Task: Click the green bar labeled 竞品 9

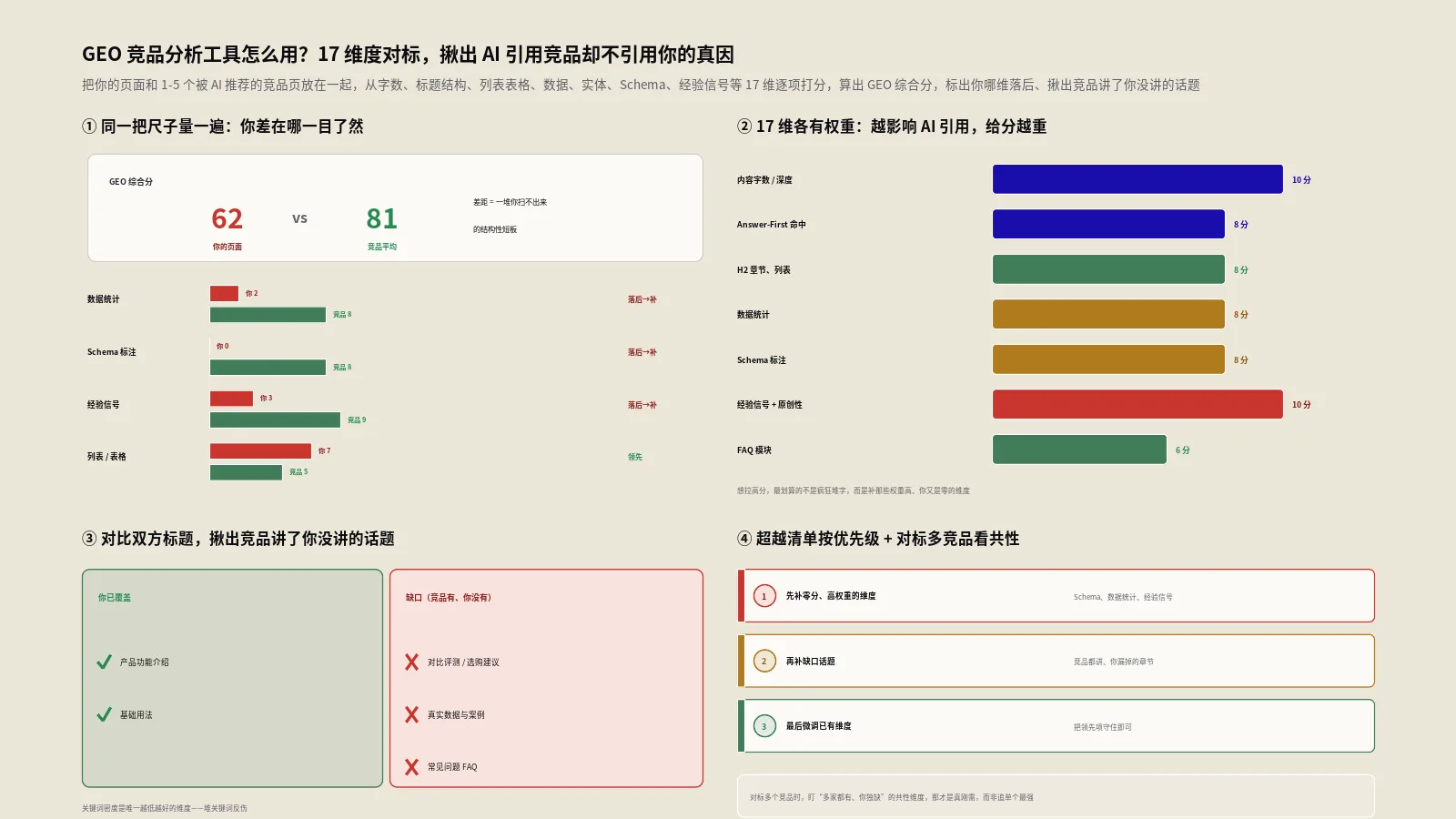Action: [275, 420]
